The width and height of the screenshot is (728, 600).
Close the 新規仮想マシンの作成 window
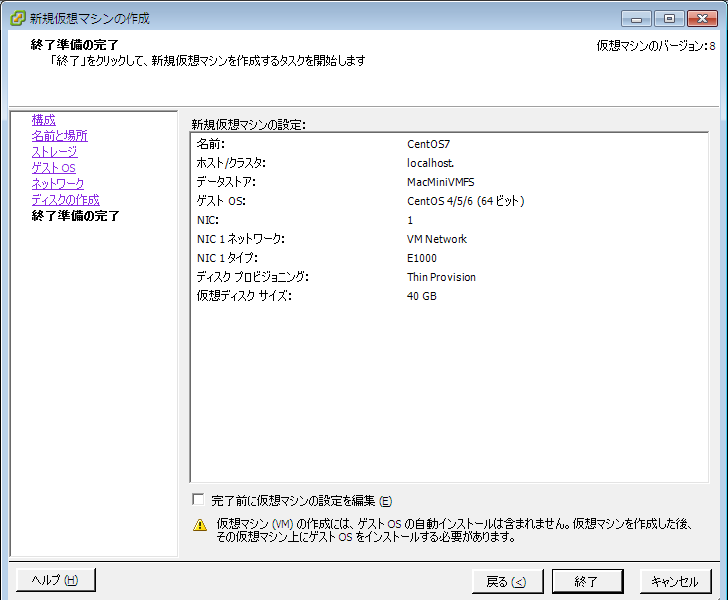tap(702, 19)
